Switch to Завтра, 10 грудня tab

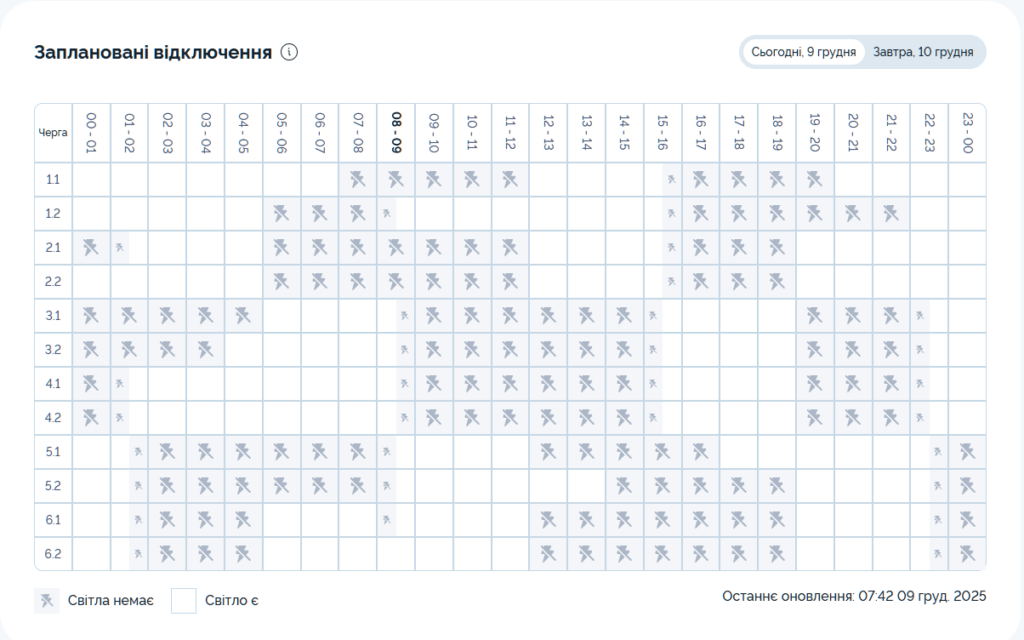pos(923,52)
